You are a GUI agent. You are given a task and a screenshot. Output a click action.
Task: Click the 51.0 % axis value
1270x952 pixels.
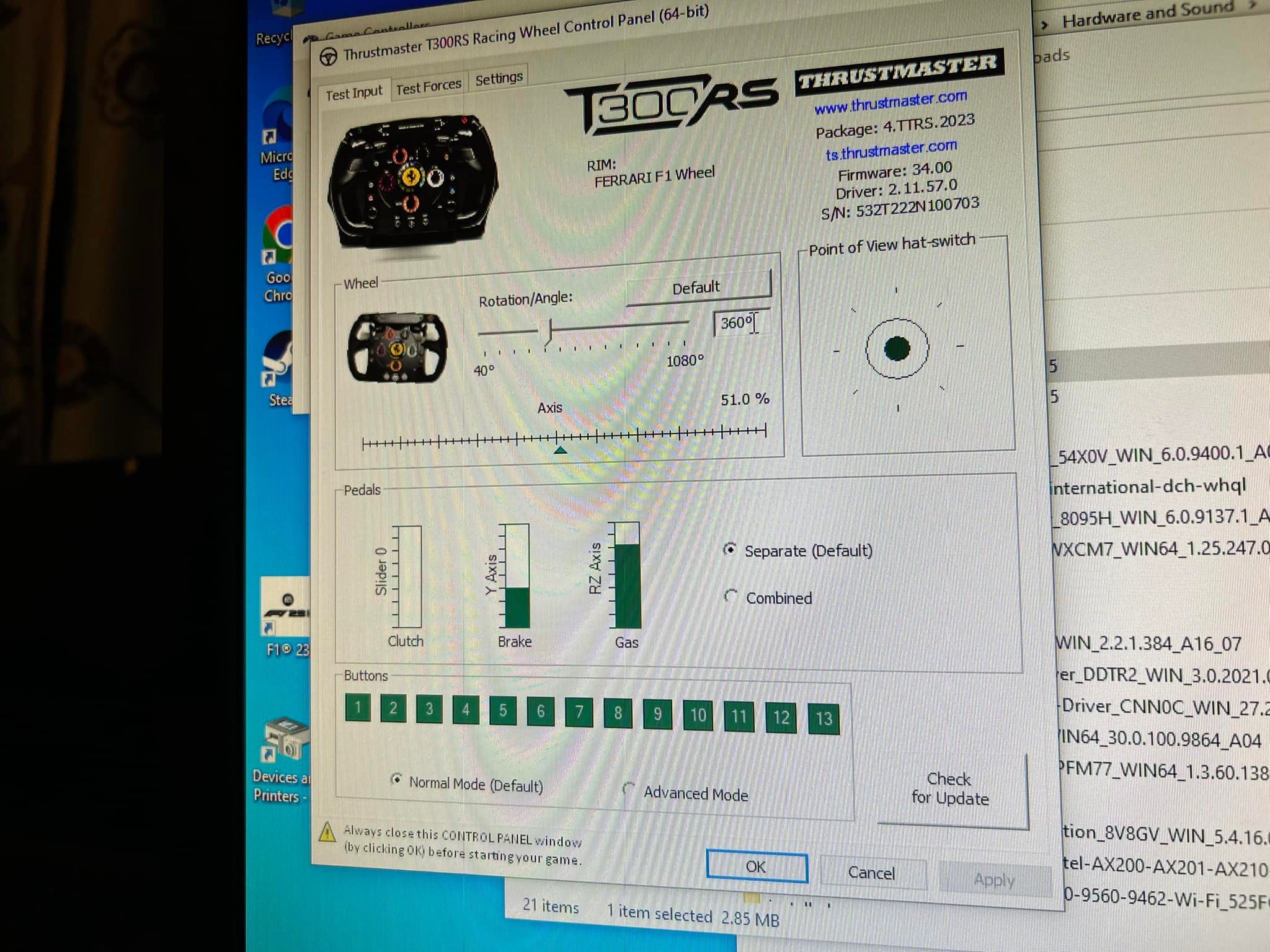click(x=745, y=399)
